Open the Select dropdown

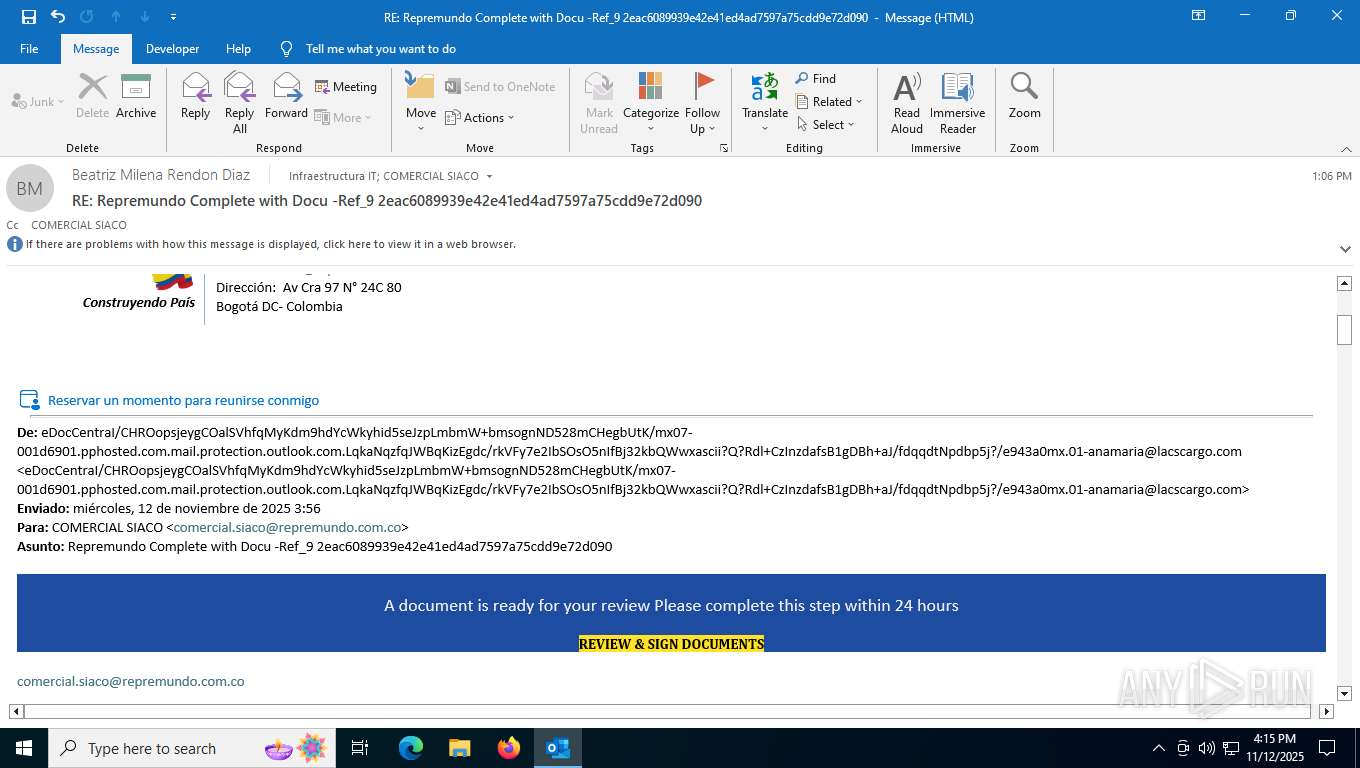[826, 124]
